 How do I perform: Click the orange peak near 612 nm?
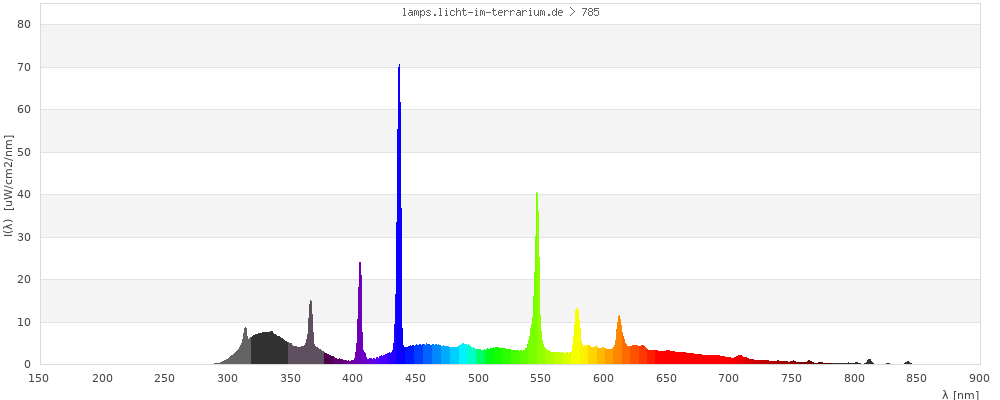619,341
